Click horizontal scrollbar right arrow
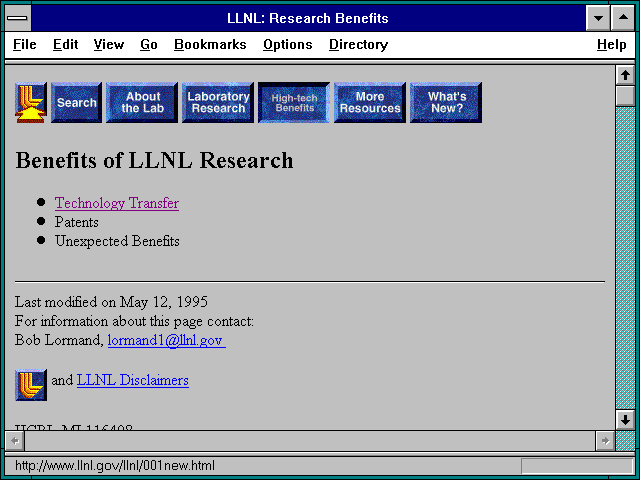This screenshot has height=480, width=640. coord(605,441)
